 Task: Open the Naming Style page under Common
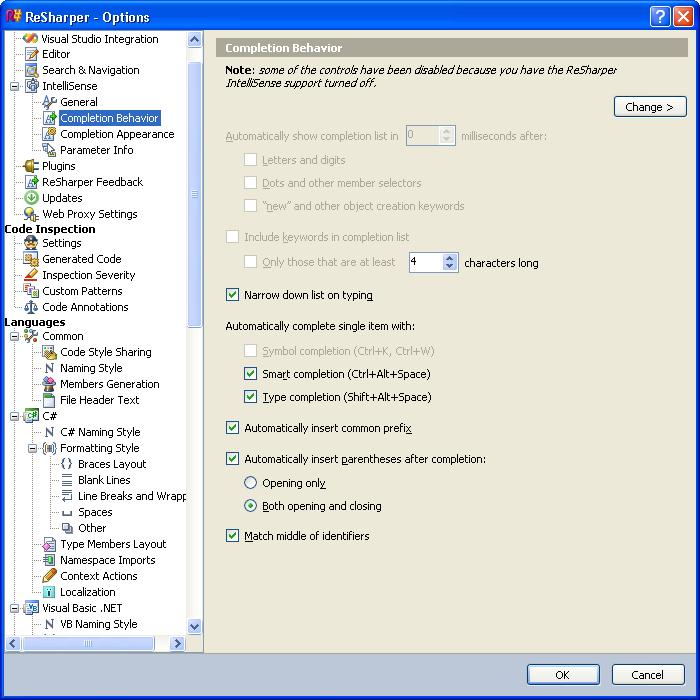[x=91, y=368]
